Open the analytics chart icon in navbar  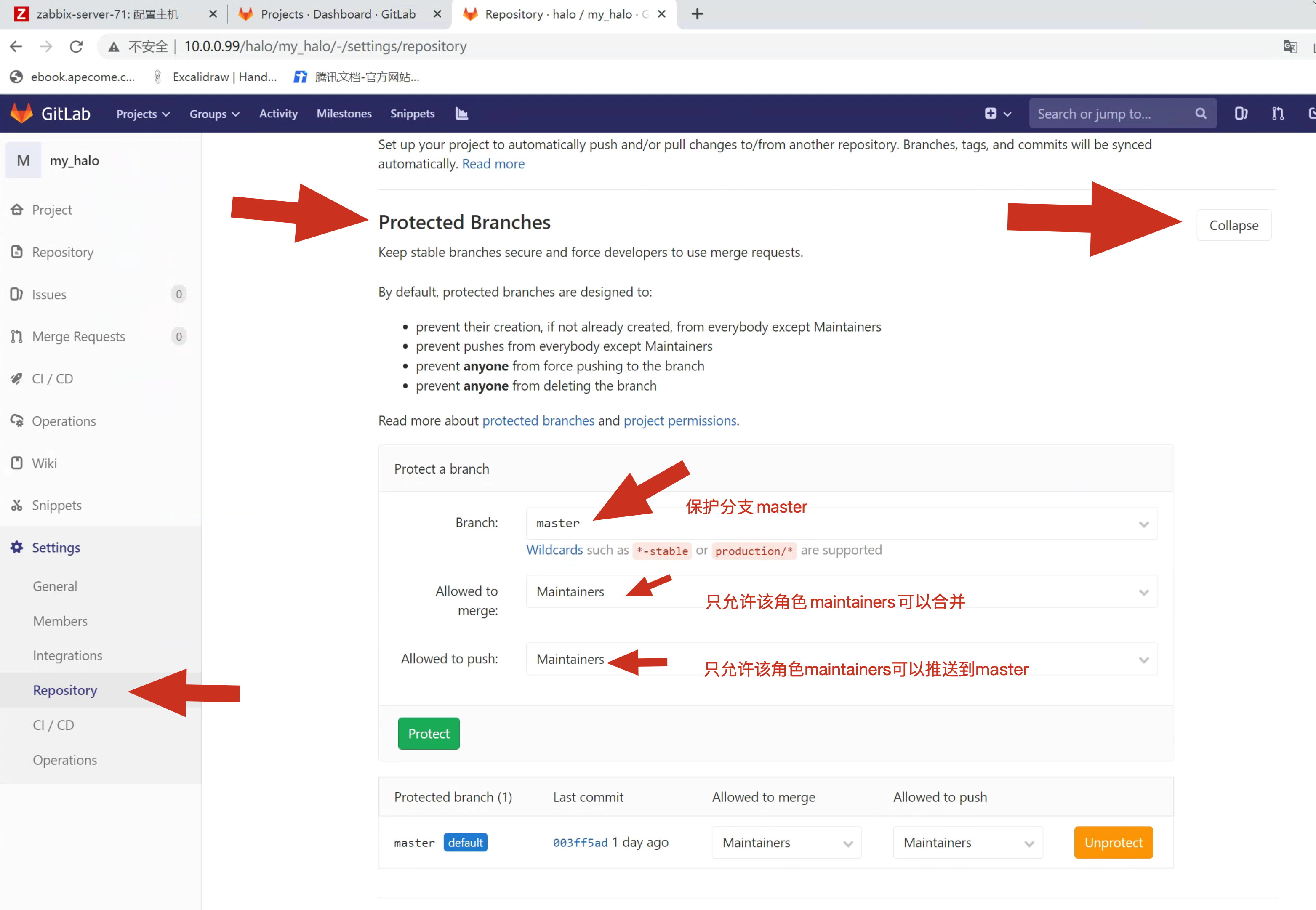tap(461, 114)
